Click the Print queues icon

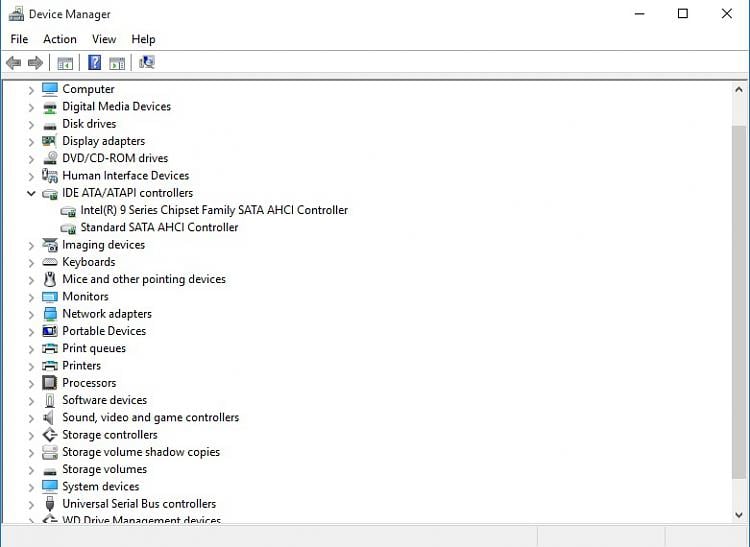(x=50, y=349)
